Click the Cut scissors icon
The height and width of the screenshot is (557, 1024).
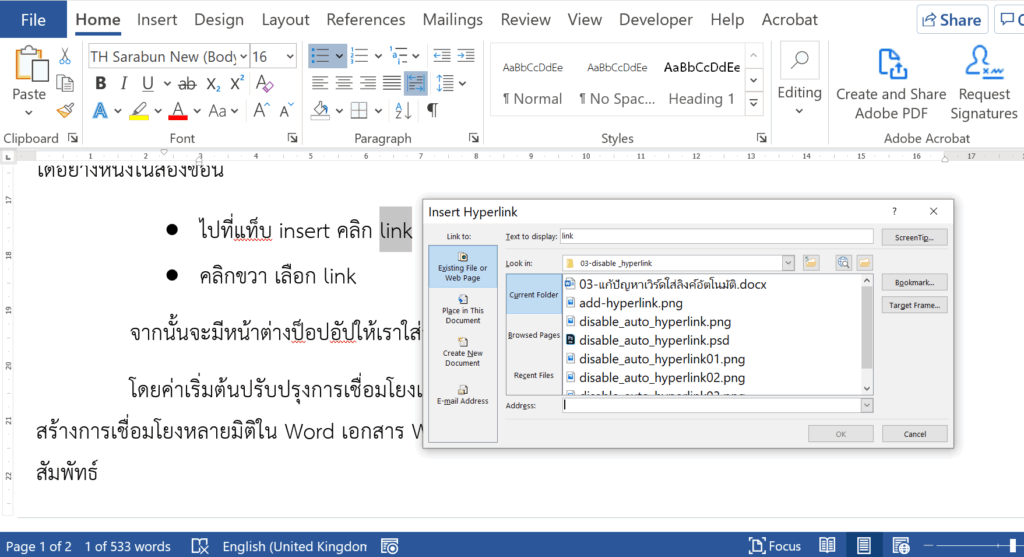tap(65, 57)
